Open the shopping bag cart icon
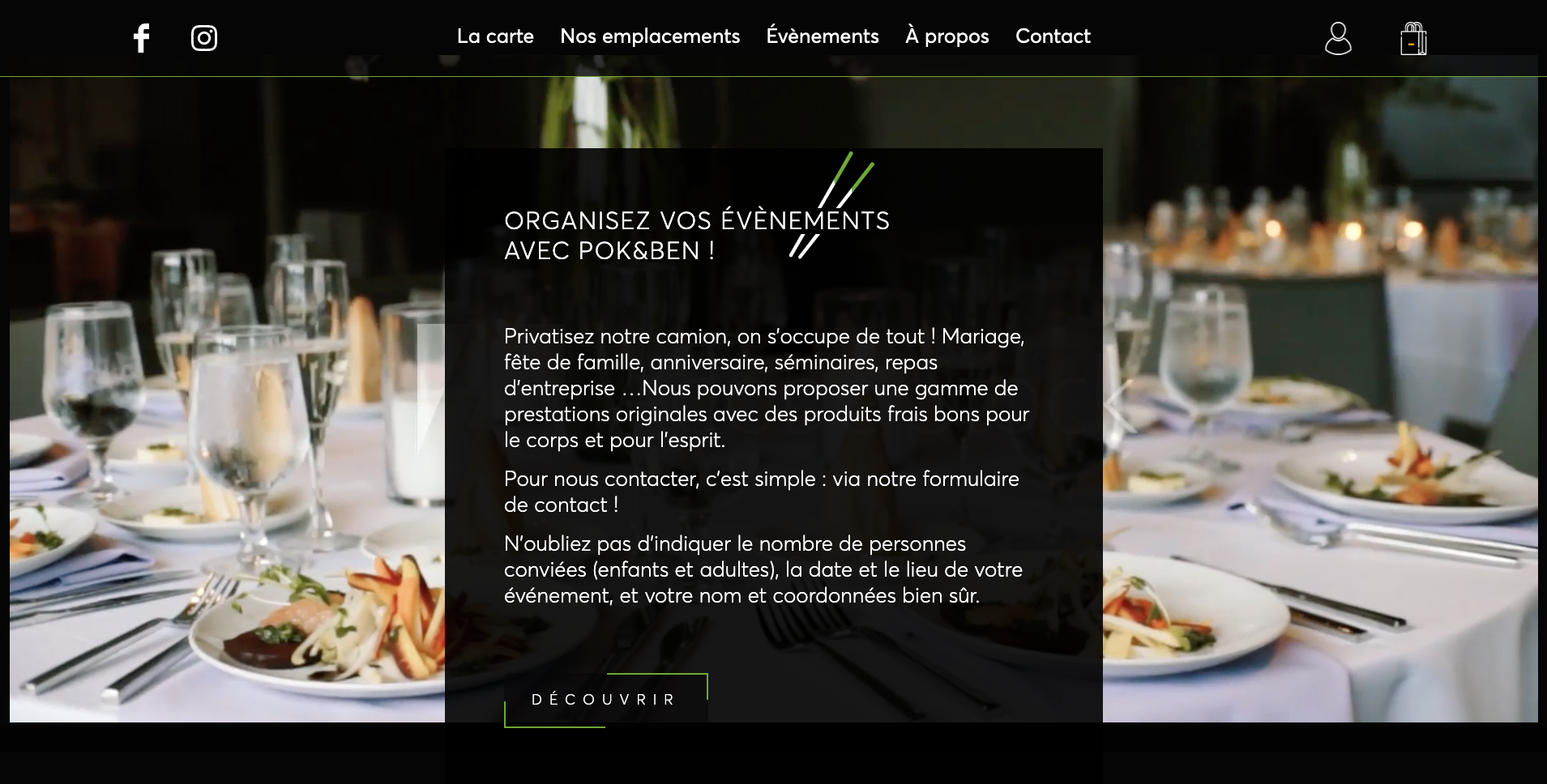This screenshot has width=1547, height=784. point(1414,38)
